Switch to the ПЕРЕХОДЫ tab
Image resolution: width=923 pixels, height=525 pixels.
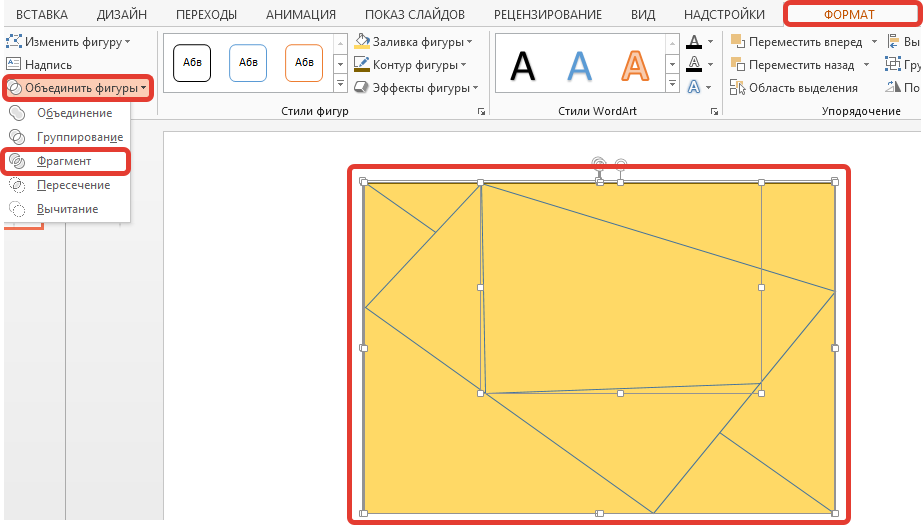pos(207,15)
